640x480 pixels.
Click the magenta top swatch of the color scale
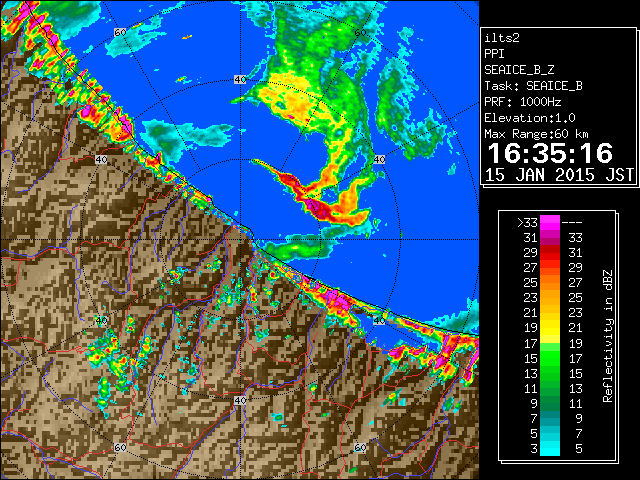550,222
